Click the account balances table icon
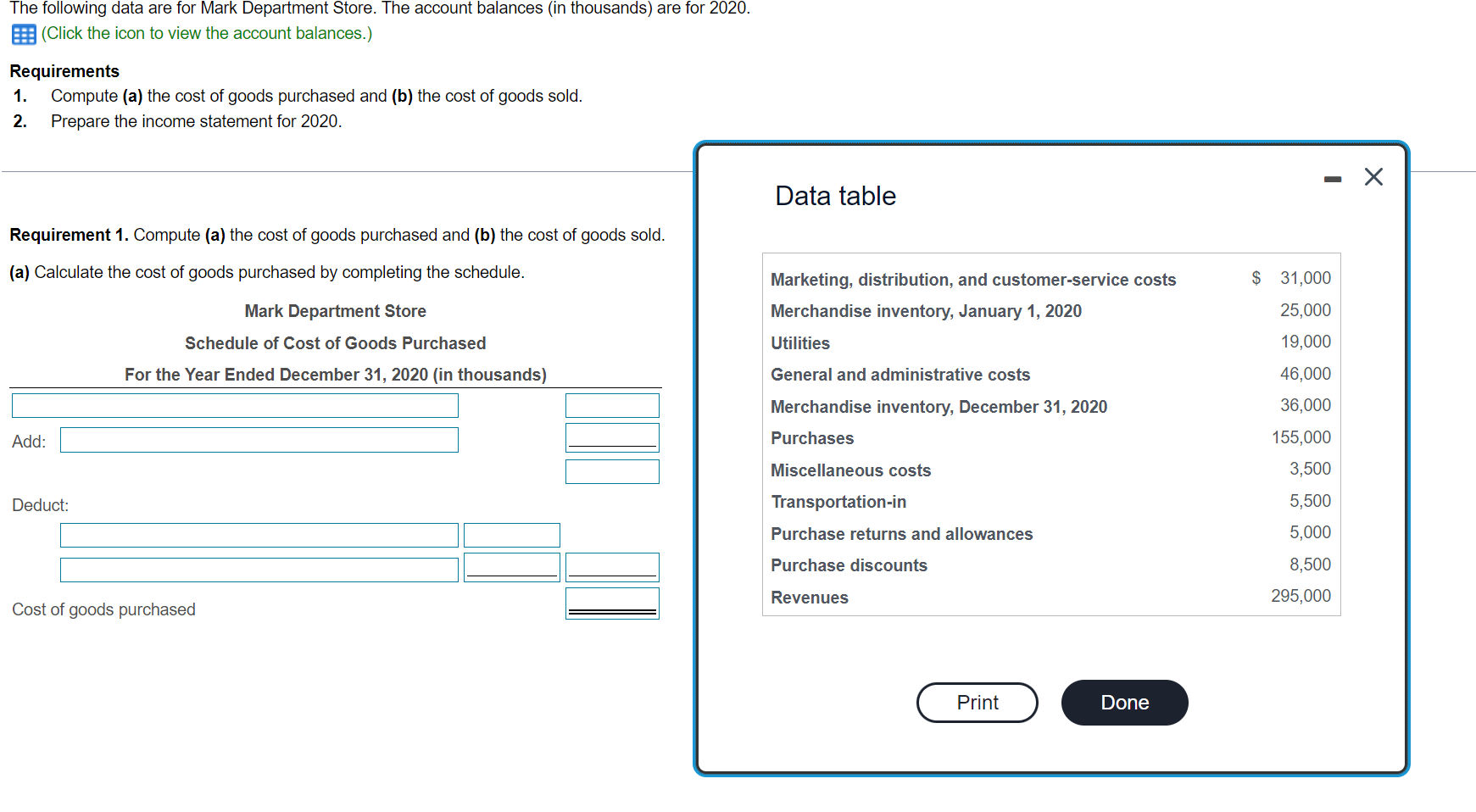 pos(22,34)
